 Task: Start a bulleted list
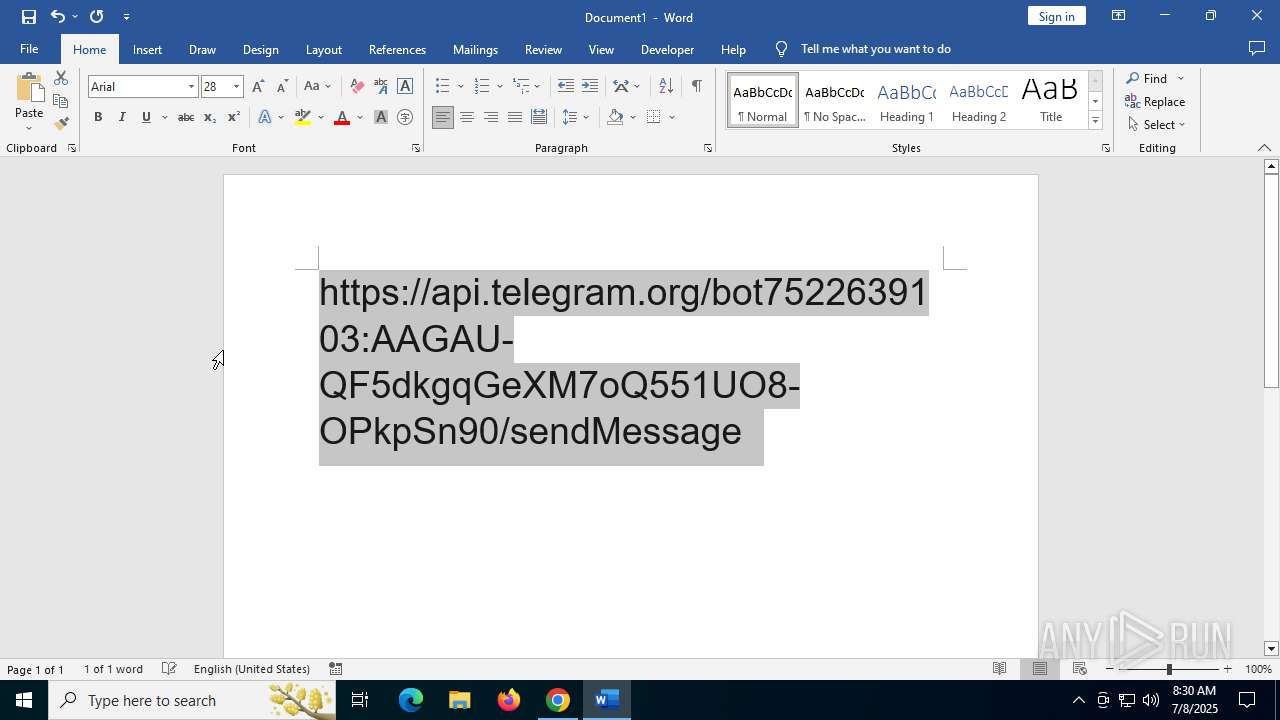coord(443,87)
